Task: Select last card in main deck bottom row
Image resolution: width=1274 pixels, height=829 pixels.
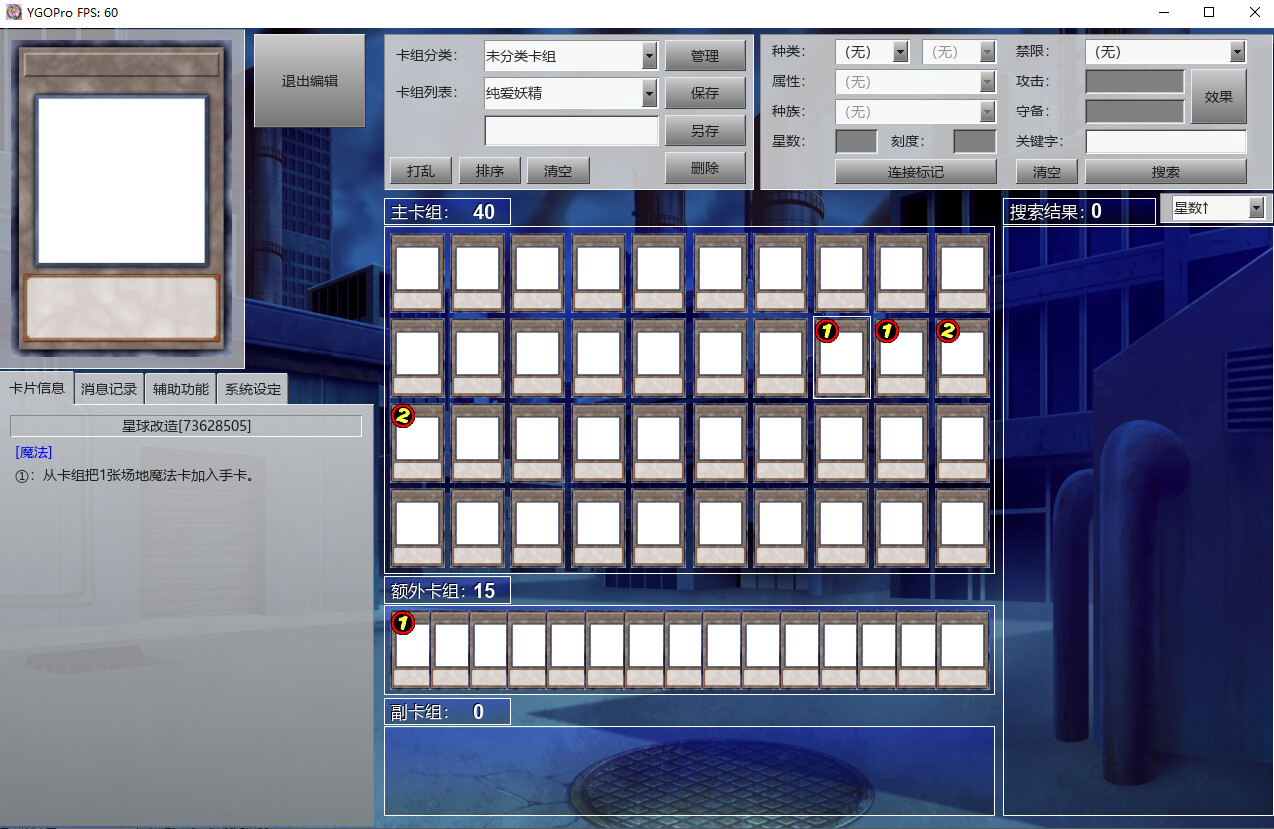Action: click(x=962, y=528)
